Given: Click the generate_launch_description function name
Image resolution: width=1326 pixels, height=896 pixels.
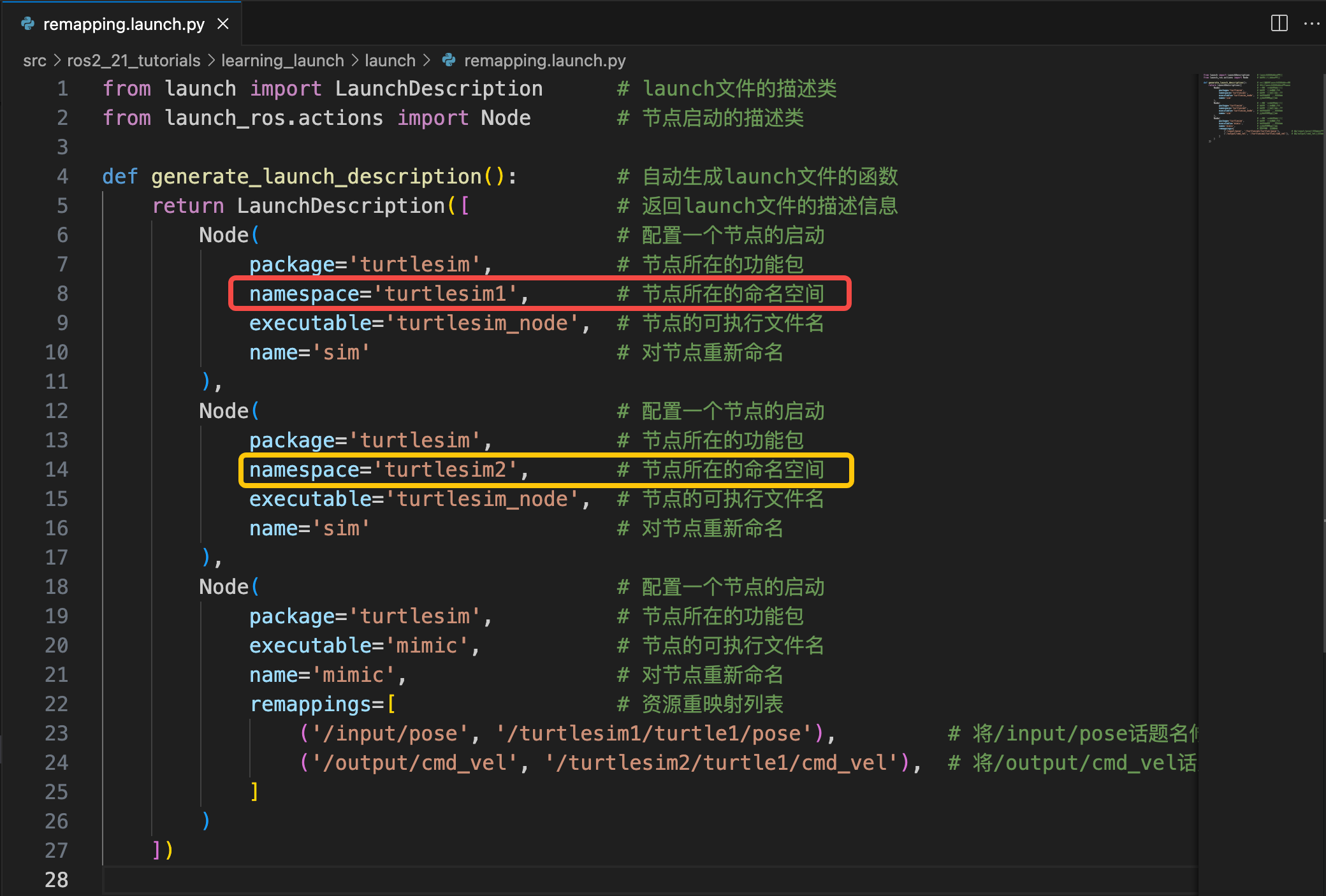Looking at the screenshot, I should (316, 177).
